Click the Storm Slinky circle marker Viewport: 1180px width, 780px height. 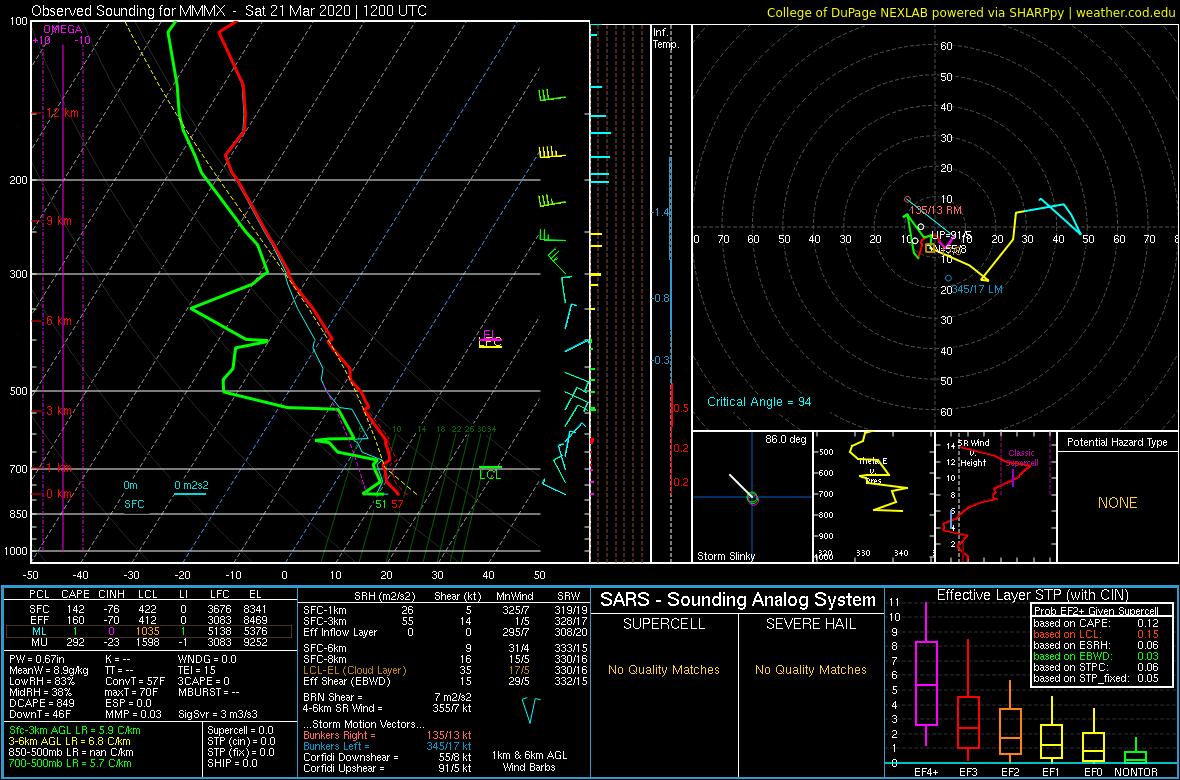(753, 497)
